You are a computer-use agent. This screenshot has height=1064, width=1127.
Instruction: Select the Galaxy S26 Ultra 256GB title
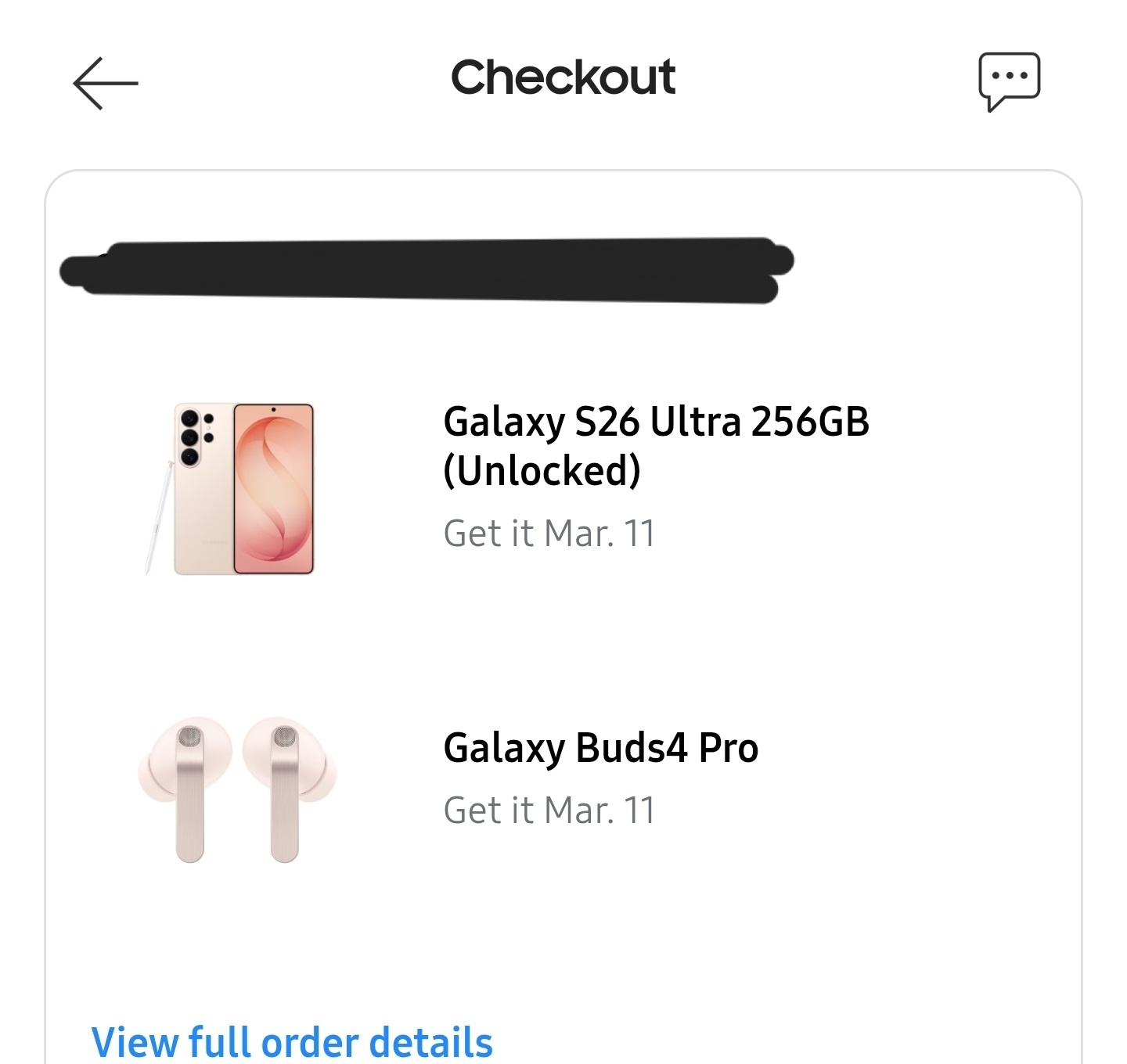pos(656,422)
